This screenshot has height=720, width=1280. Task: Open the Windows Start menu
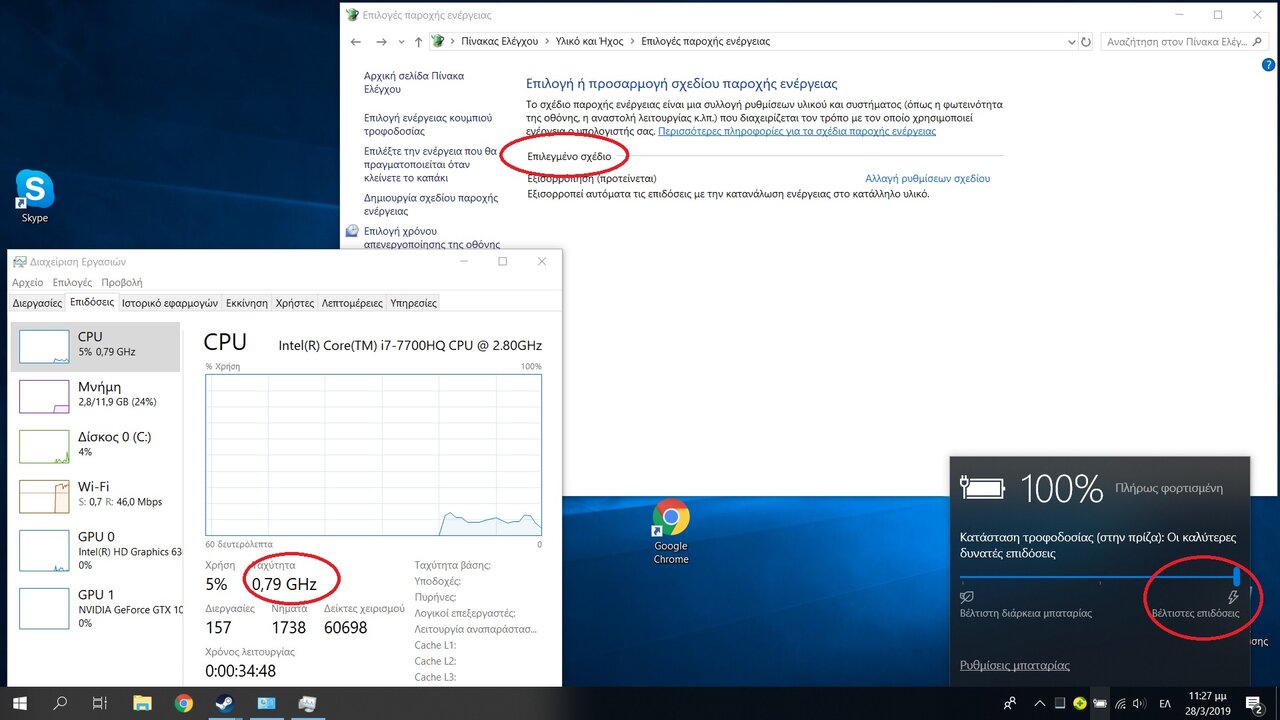point(19,703)
